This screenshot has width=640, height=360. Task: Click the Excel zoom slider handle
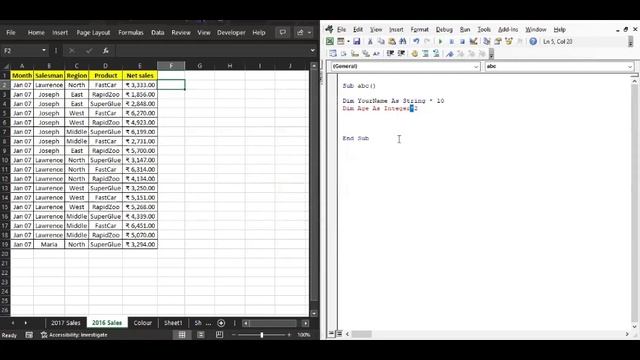tap(262, 335)
